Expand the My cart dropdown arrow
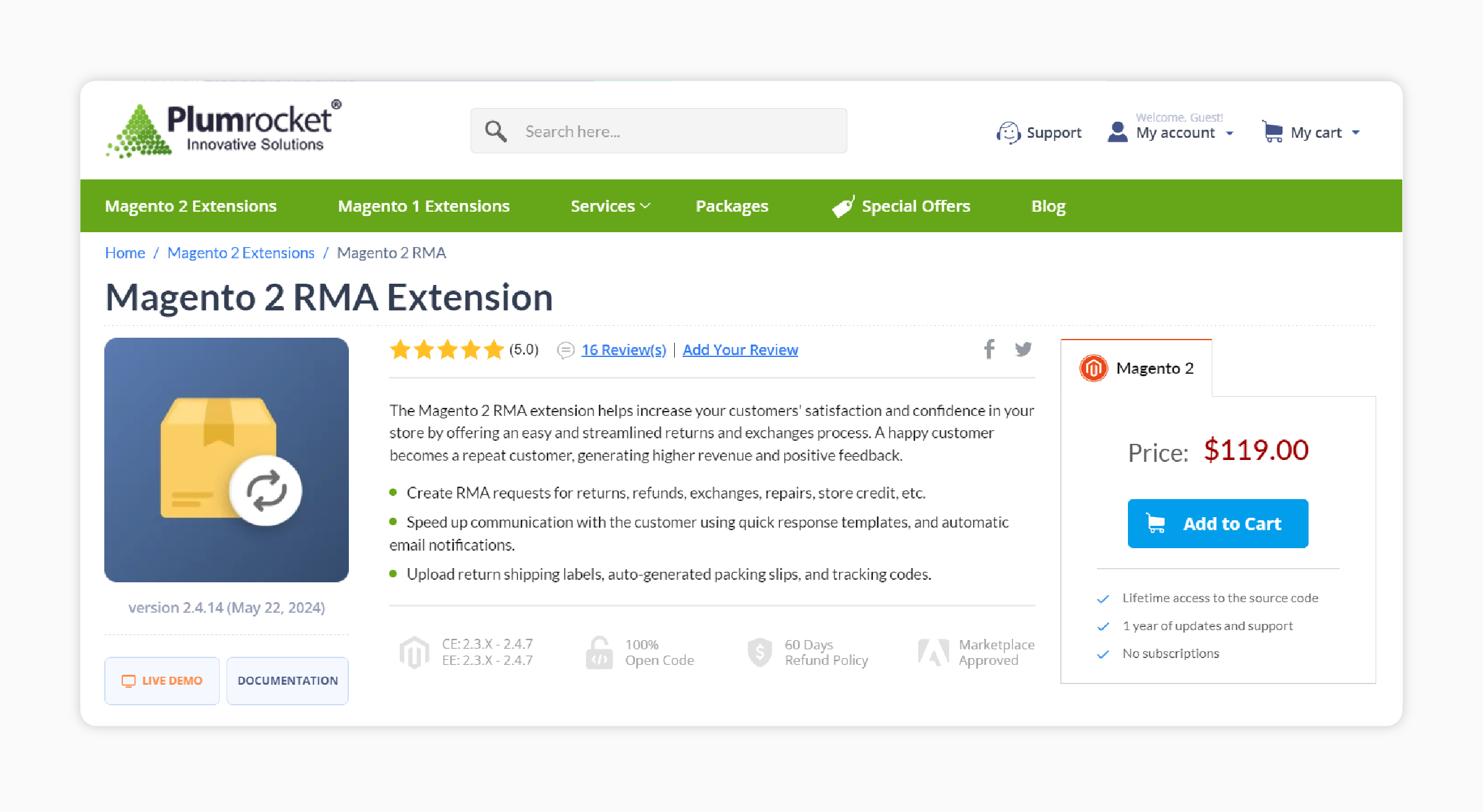1483x812 pixels. pyautogui.click(x=1356, y=133)
